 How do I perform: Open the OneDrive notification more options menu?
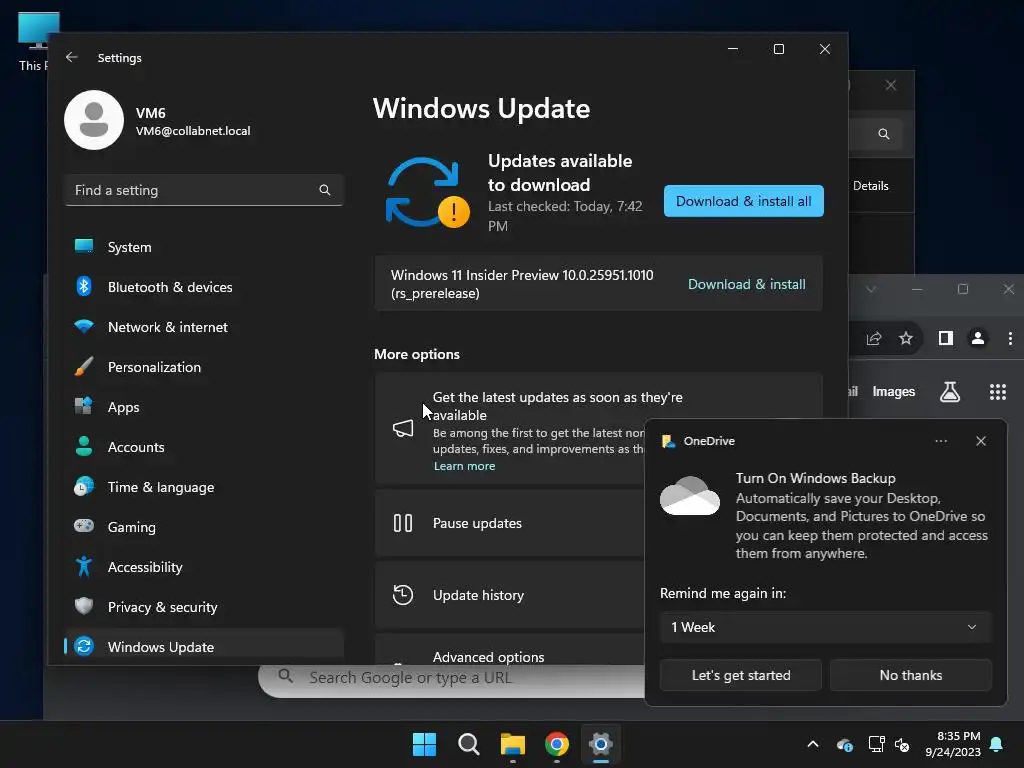pos(941,441)
